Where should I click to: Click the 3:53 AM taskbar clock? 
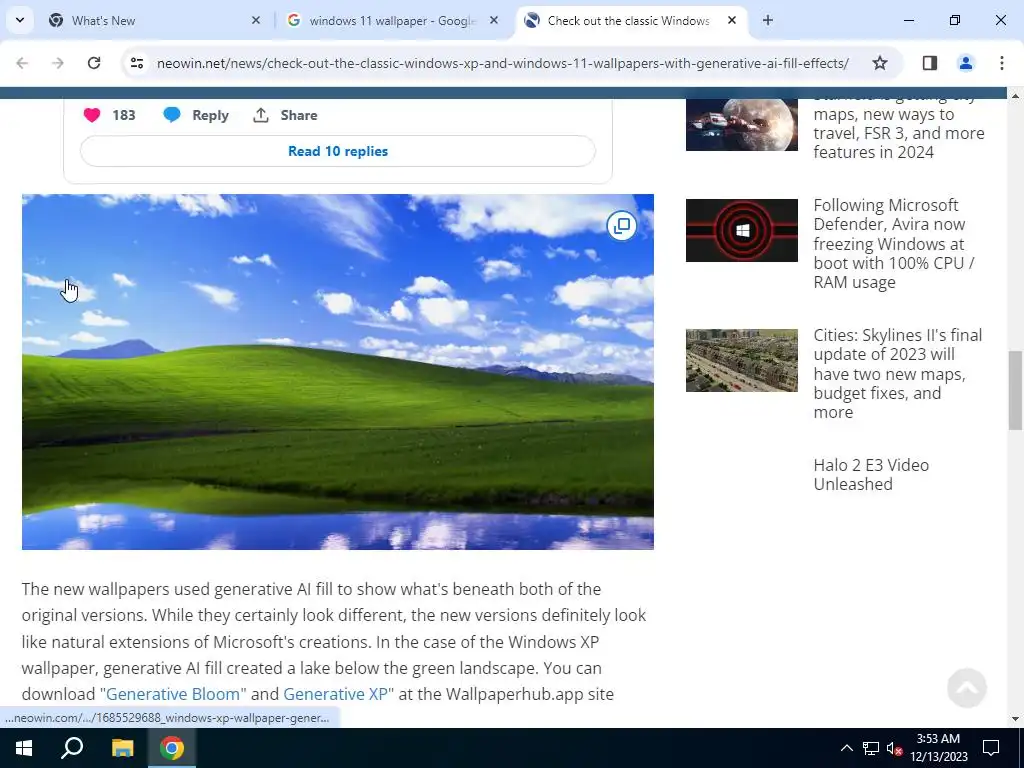pyautogui.click(x=938, y=748)
